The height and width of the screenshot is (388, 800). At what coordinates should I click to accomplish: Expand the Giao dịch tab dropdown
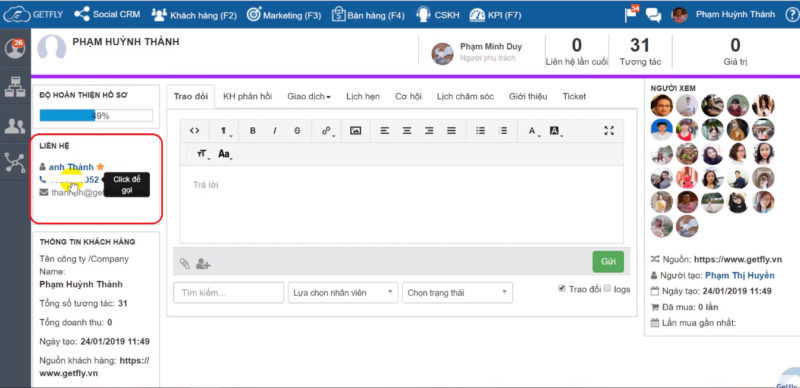click(x=309, y=96)
